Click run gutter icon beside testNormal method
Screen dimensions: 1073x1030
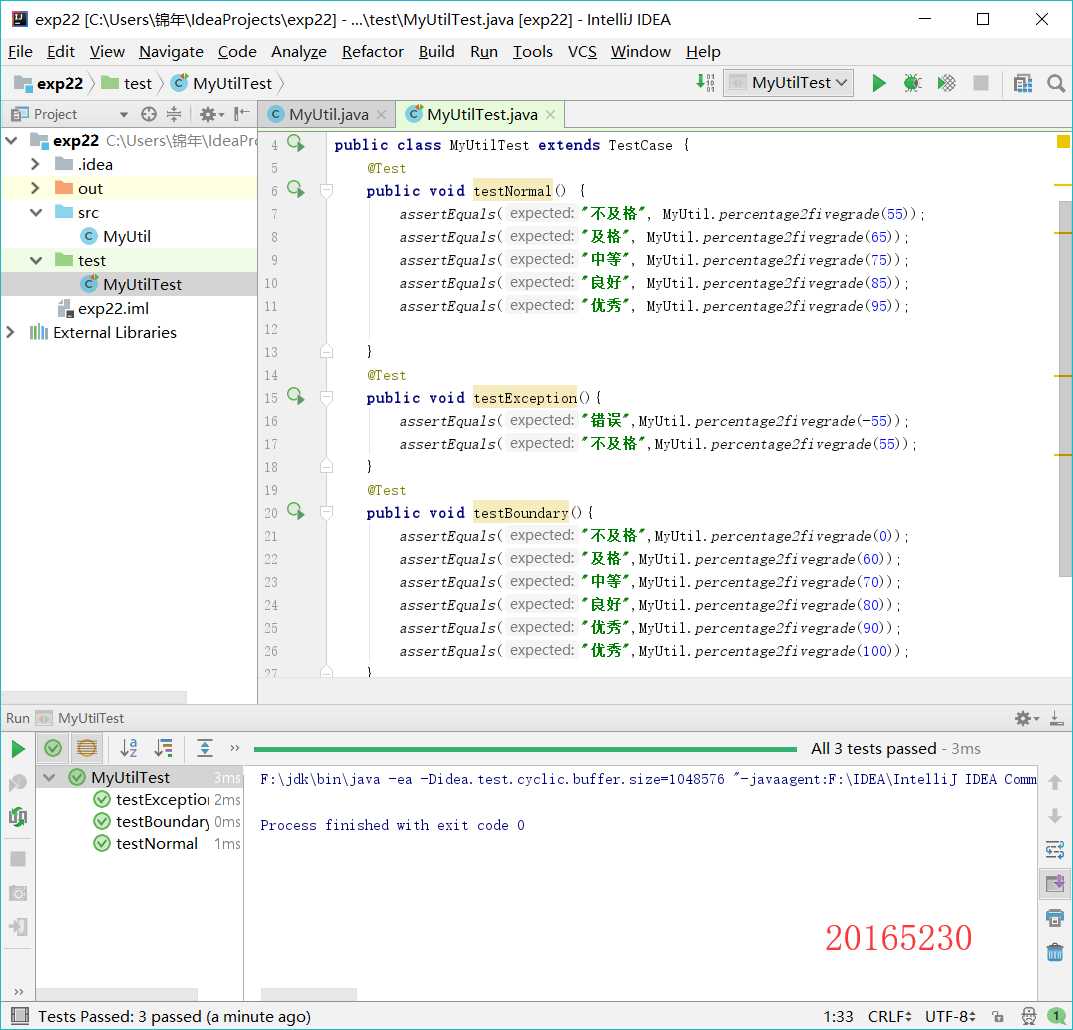click(295, 190)
